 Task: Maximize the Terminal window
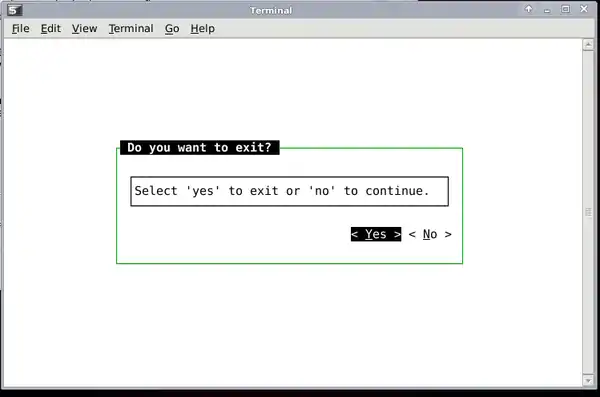pos(565,9)
